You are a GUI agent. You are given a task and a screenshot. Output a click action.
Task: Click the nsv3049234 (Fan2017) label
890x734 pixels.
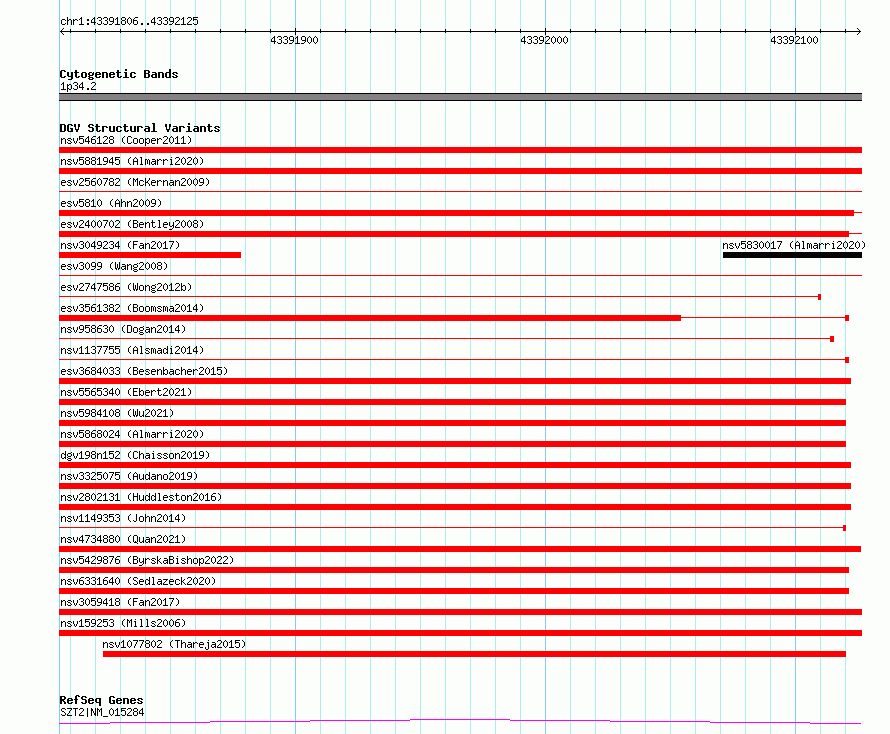(x=120, y=245)
